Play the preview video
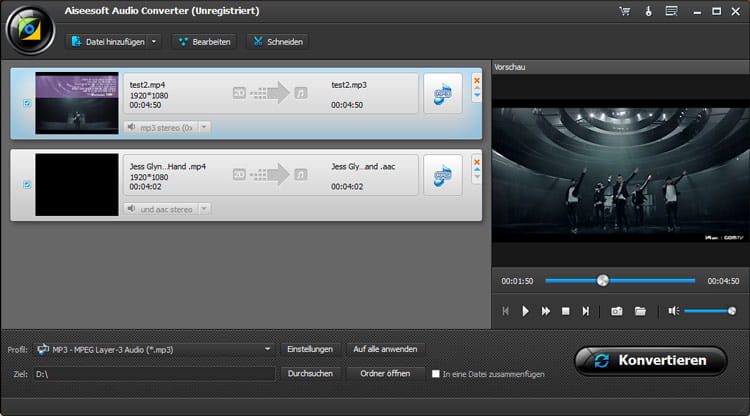This screenshot has height=416, width=750. coord(525,311)
